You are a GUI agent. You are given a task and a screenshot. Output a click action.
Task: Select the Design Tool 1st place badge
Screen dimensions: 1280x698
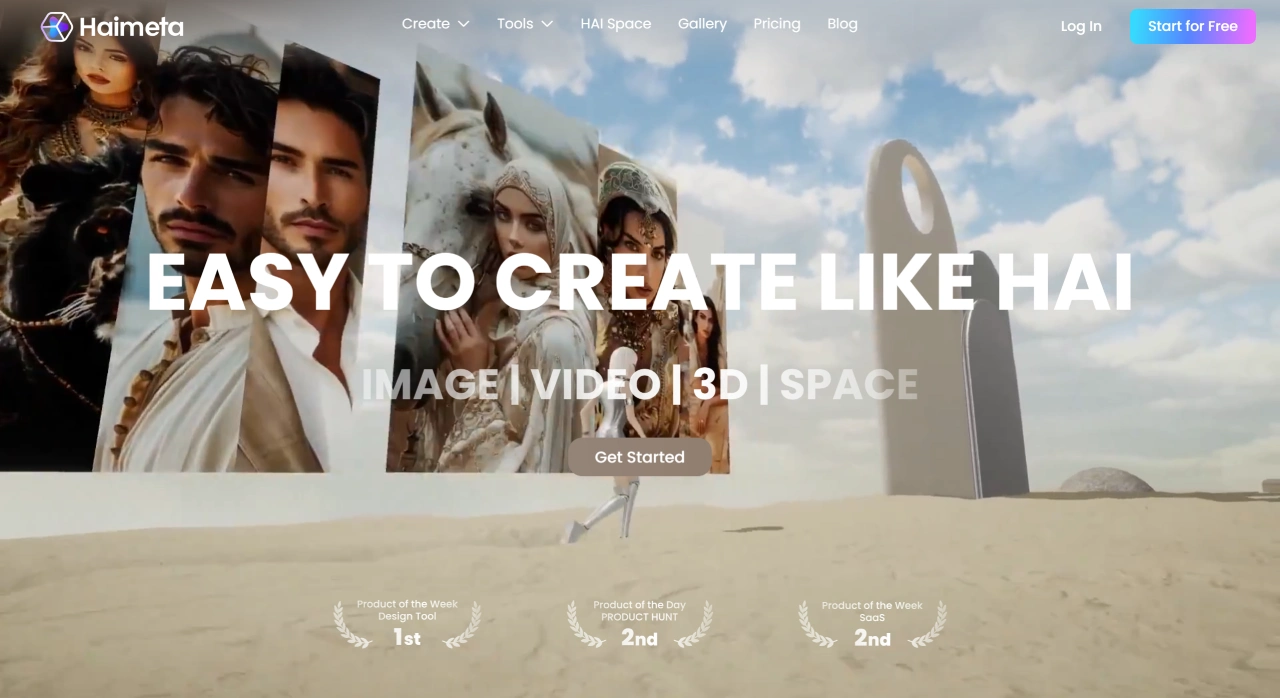pos(407,624)
